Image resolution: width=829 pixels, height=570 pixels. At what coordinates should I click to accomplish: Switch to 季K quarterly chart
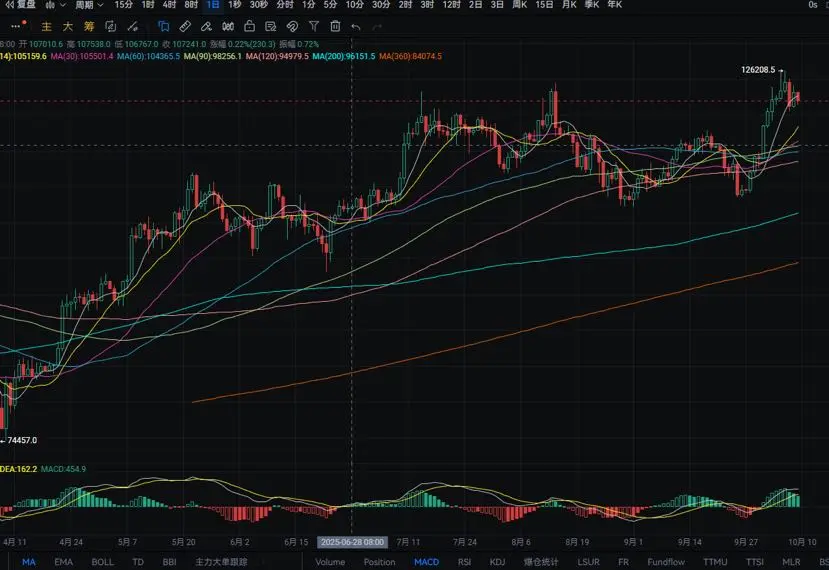(x=592, y=5)
